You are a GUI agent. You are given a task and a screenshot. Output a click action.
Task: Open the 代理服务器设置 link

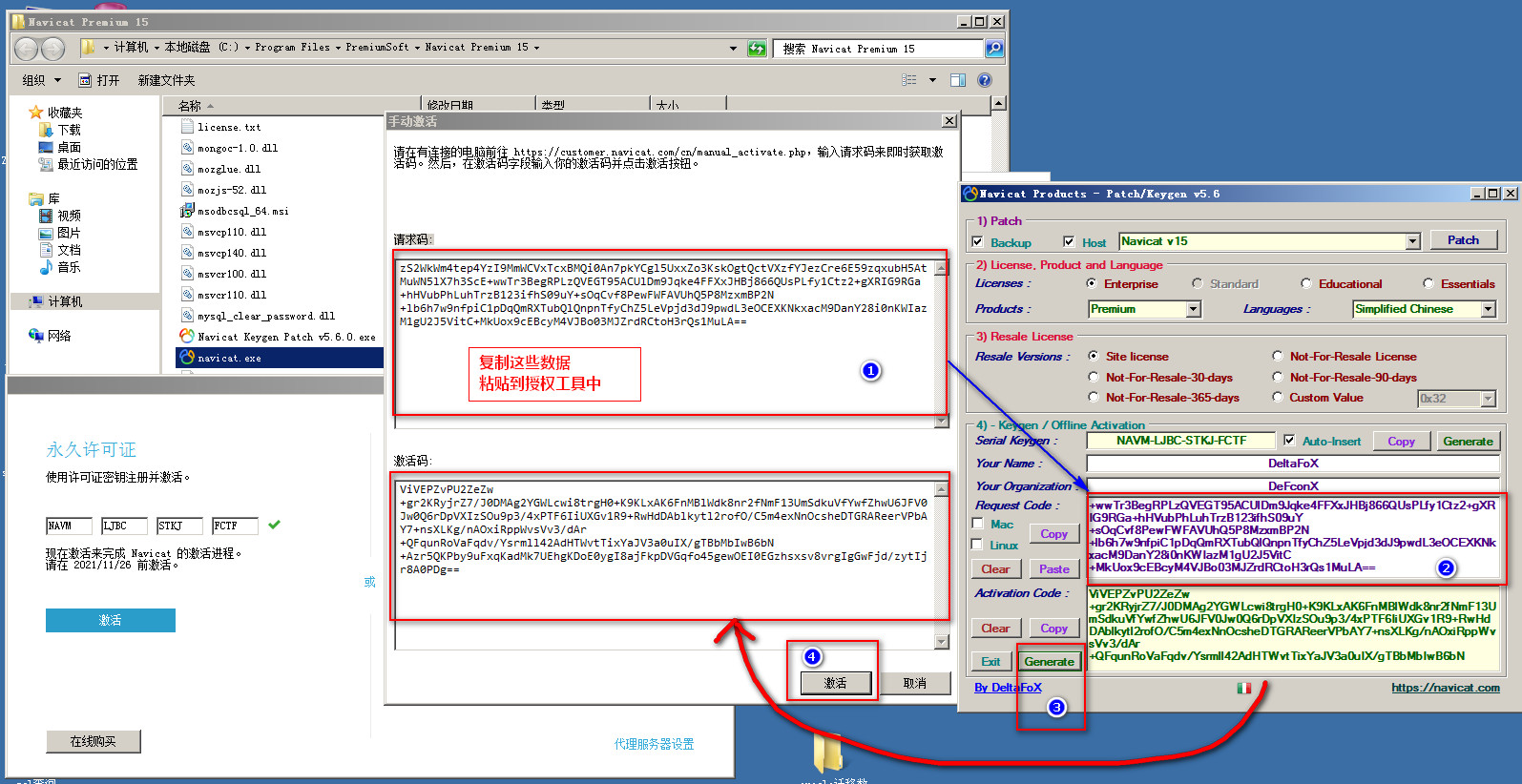[x=654, y=744]
